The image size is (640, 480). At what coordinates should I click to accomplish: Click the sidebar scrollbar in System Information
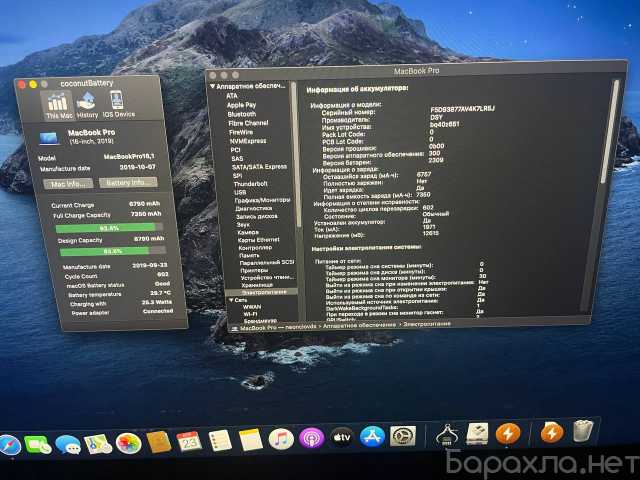pos(296,155)
